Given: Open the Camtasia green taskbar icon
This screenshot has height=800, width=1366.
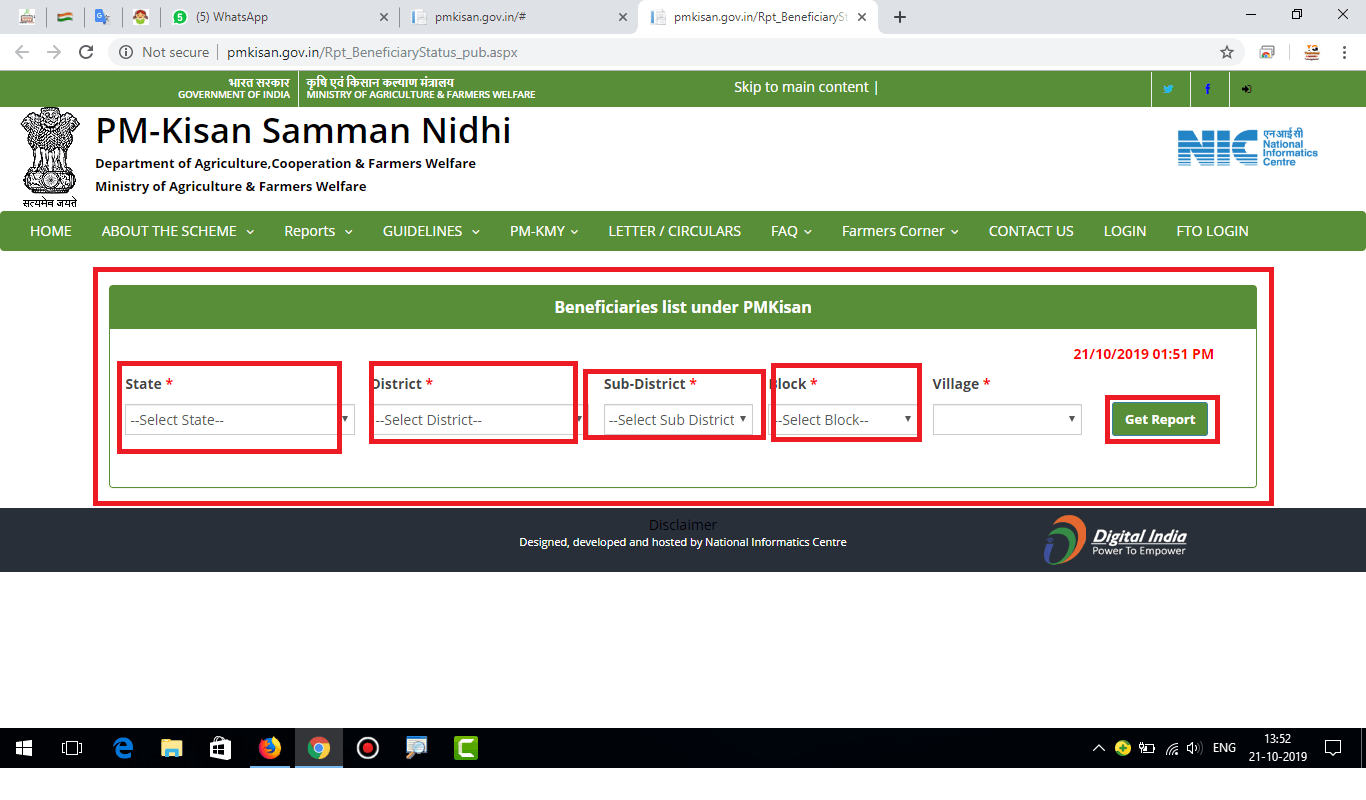Looking at the screenshot, I should pyautogui.click(x=465, y=748).
